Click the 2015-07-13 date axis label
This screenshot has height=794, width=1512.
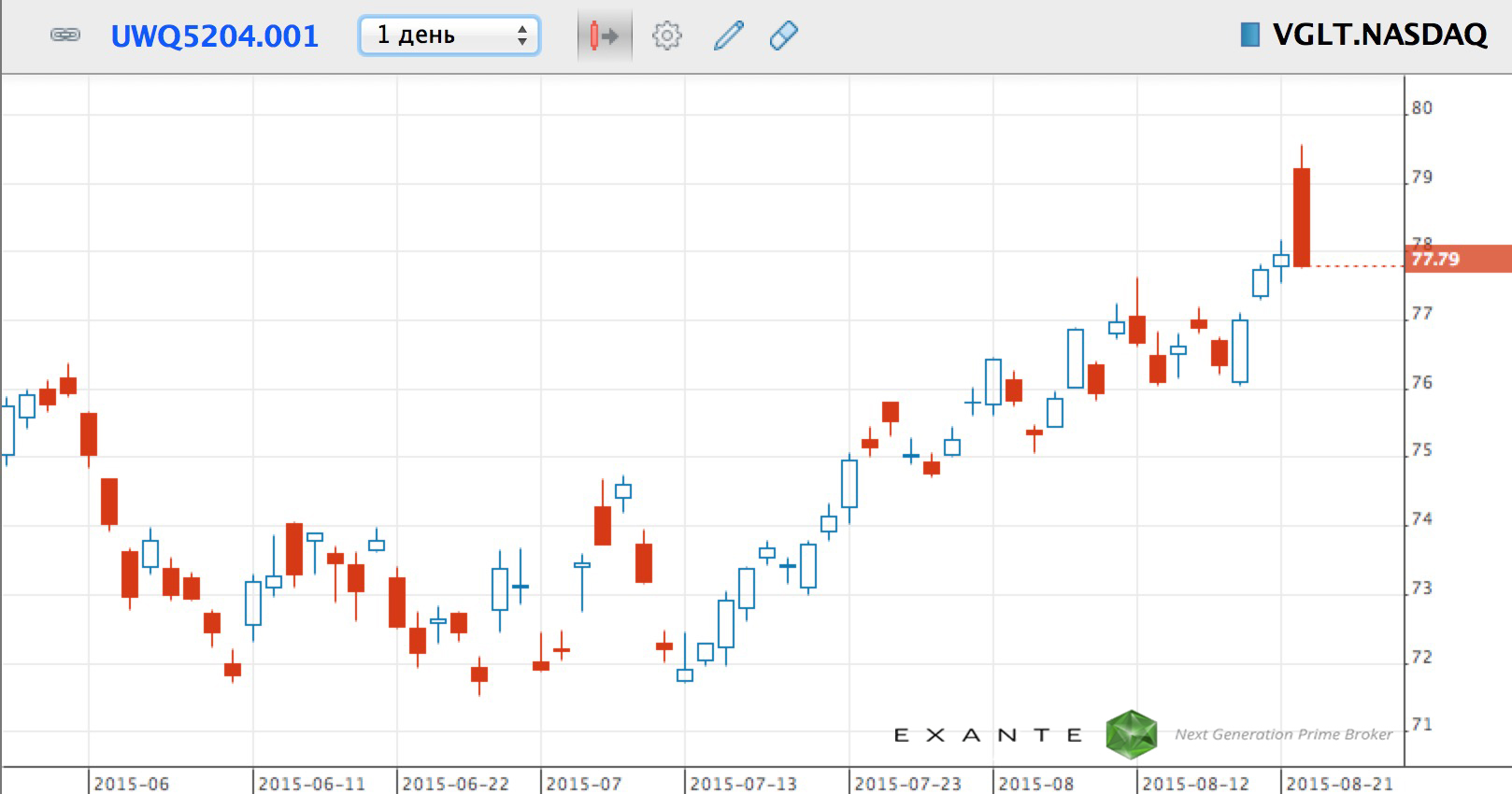(743, 783)
